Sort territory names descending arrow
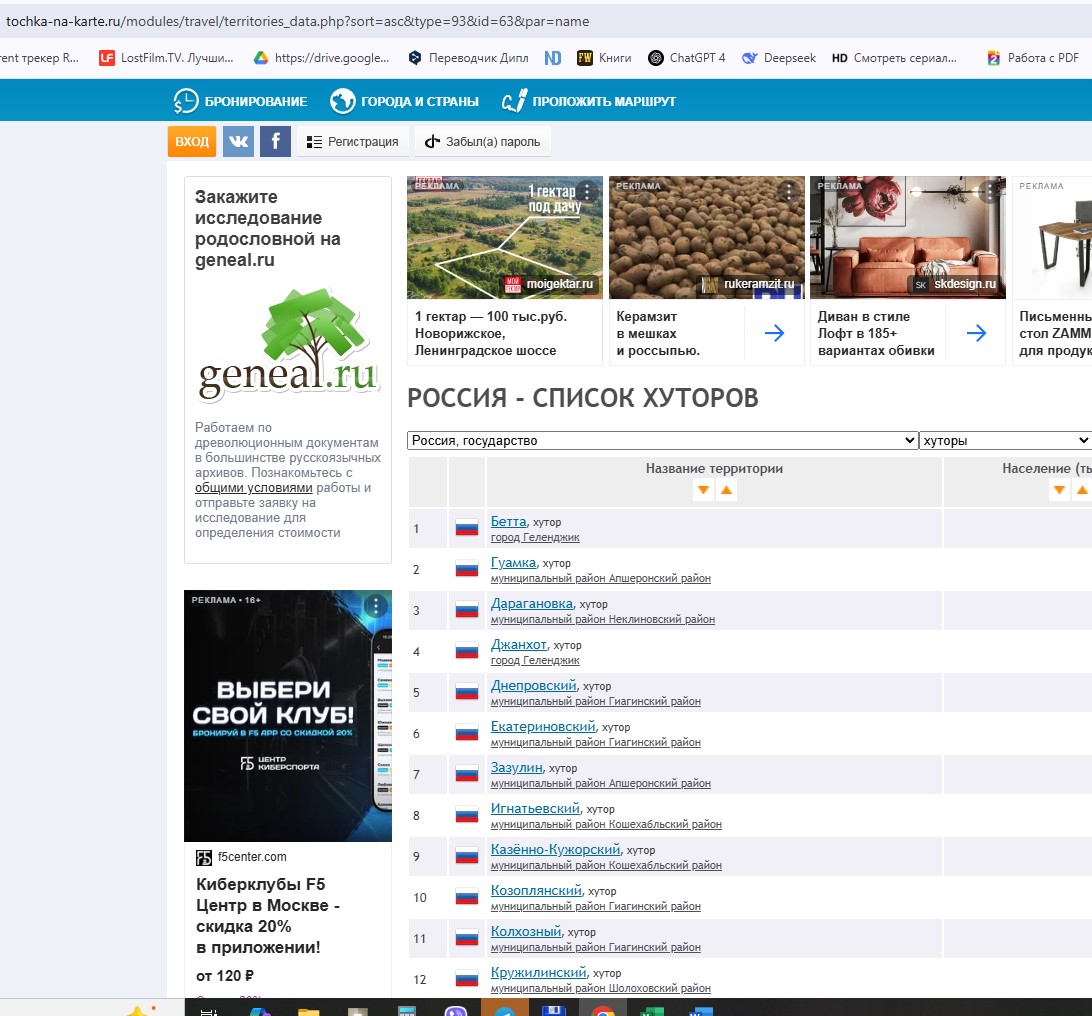This screenshot has width=1092, height=1016. [x=703, y=490]
